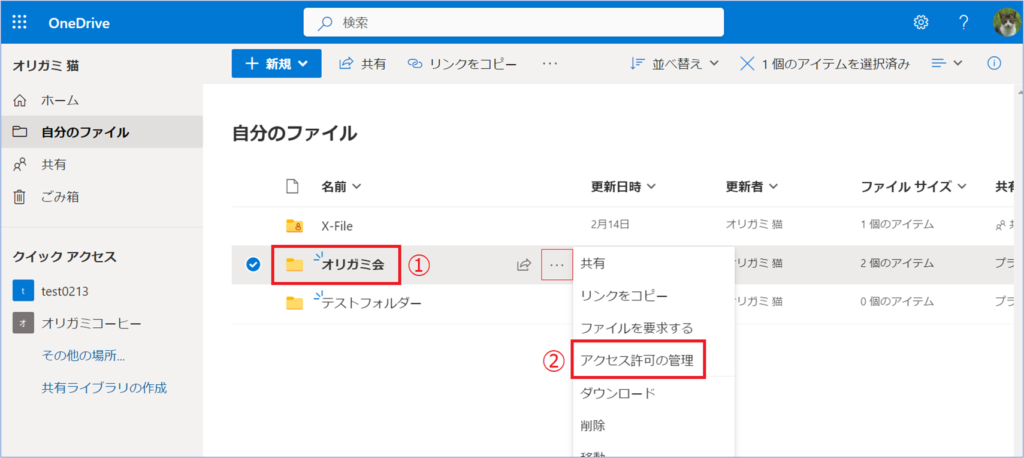Screen dimensions: 1024x458
Task: Open the settings gear icon
Action: 920,22
